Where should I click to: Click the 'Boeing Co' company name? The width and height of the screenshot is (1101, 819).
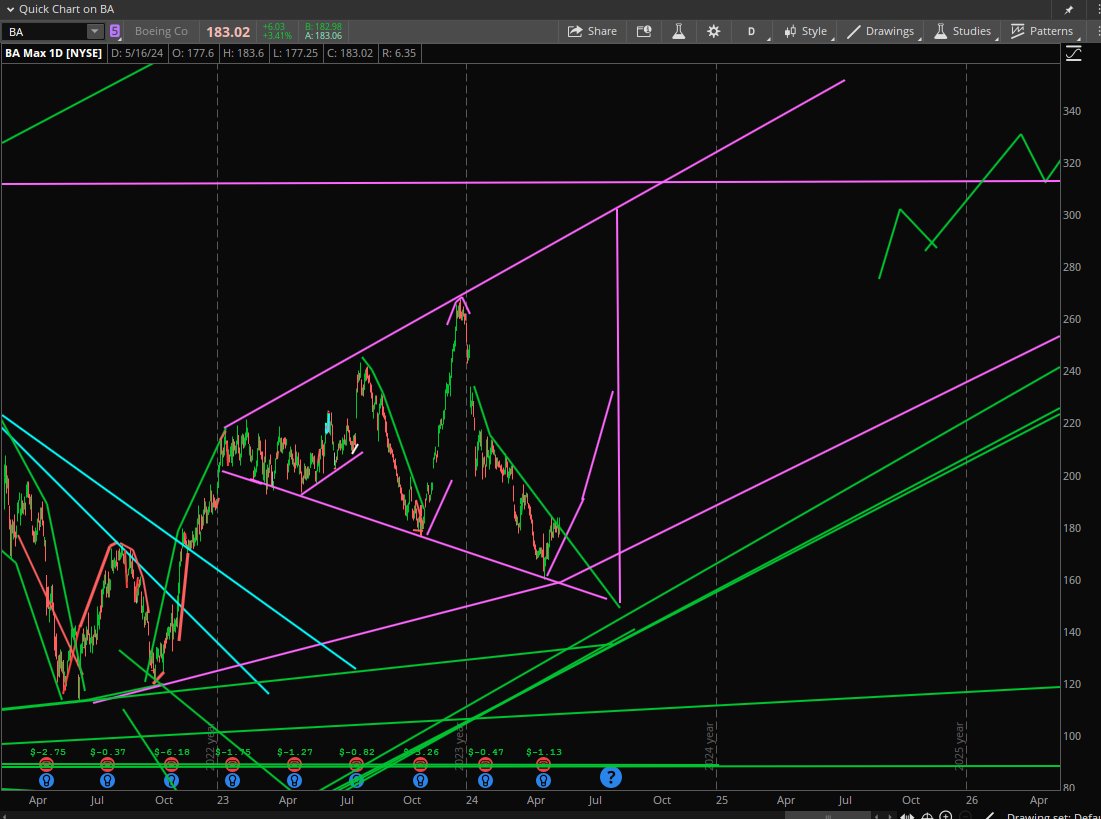161,31
